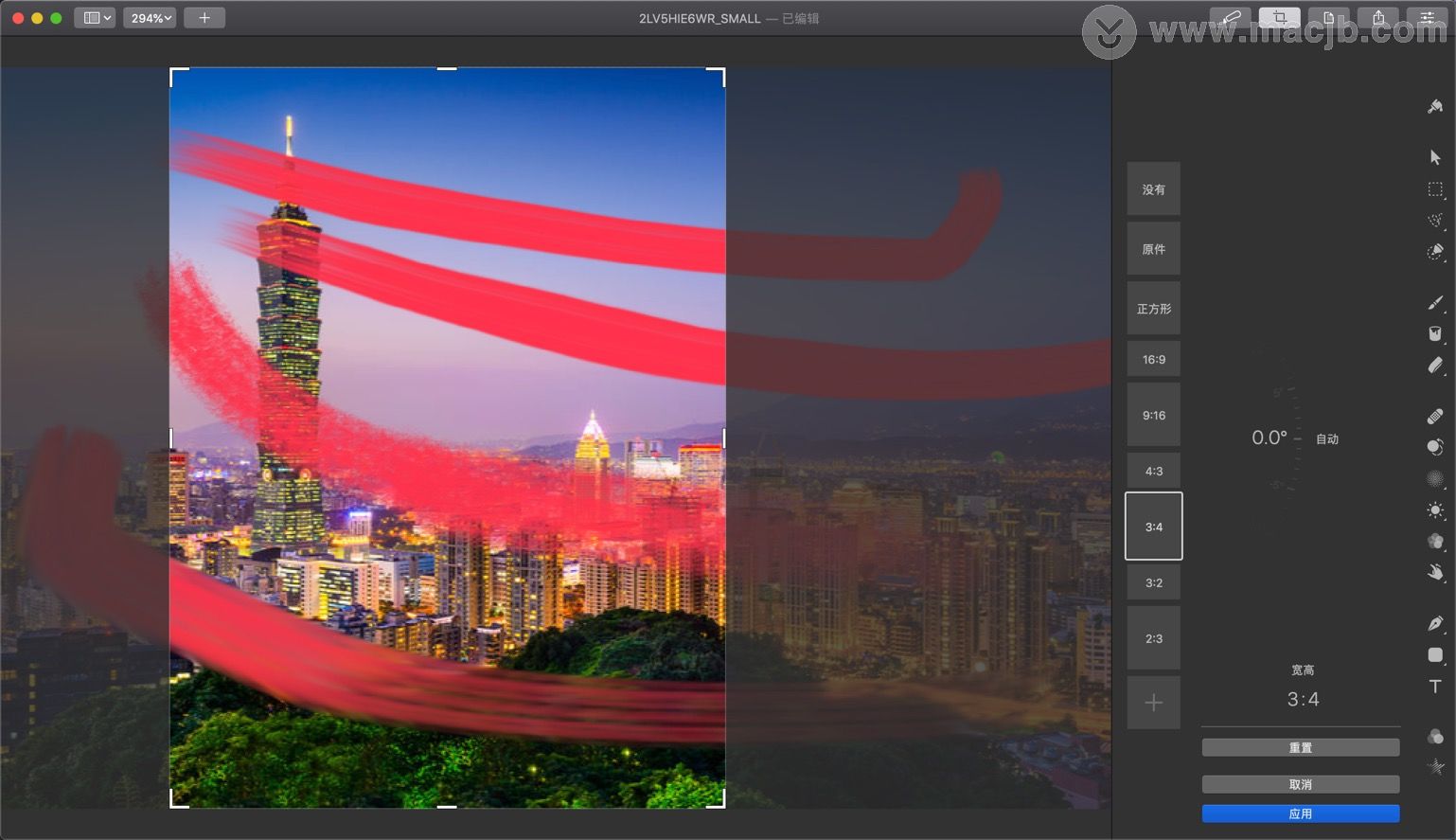Add a custom crop preset with plus tile

1153,703
